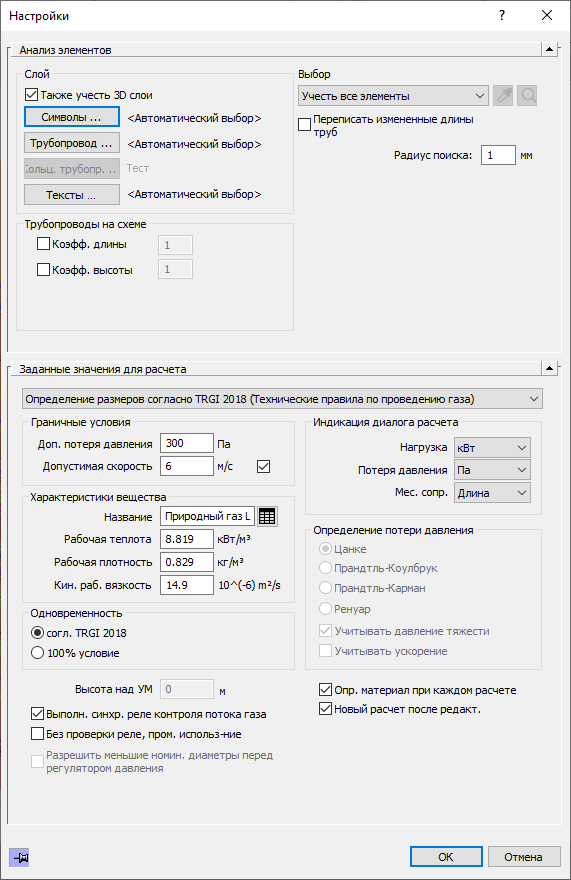Click the Граничные условия group label

[81, 422]
